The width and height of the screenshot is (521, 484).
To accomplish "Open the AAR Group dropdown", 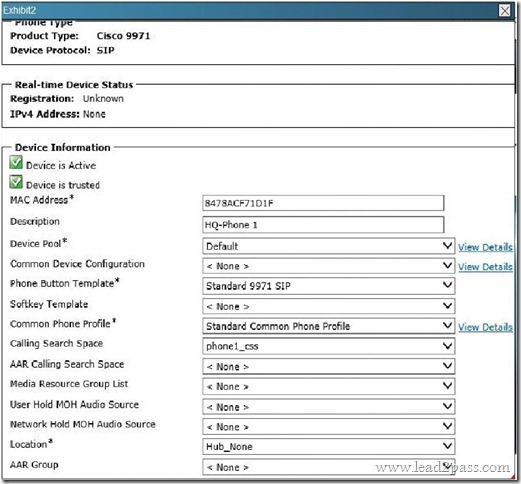I will (328, 467).
